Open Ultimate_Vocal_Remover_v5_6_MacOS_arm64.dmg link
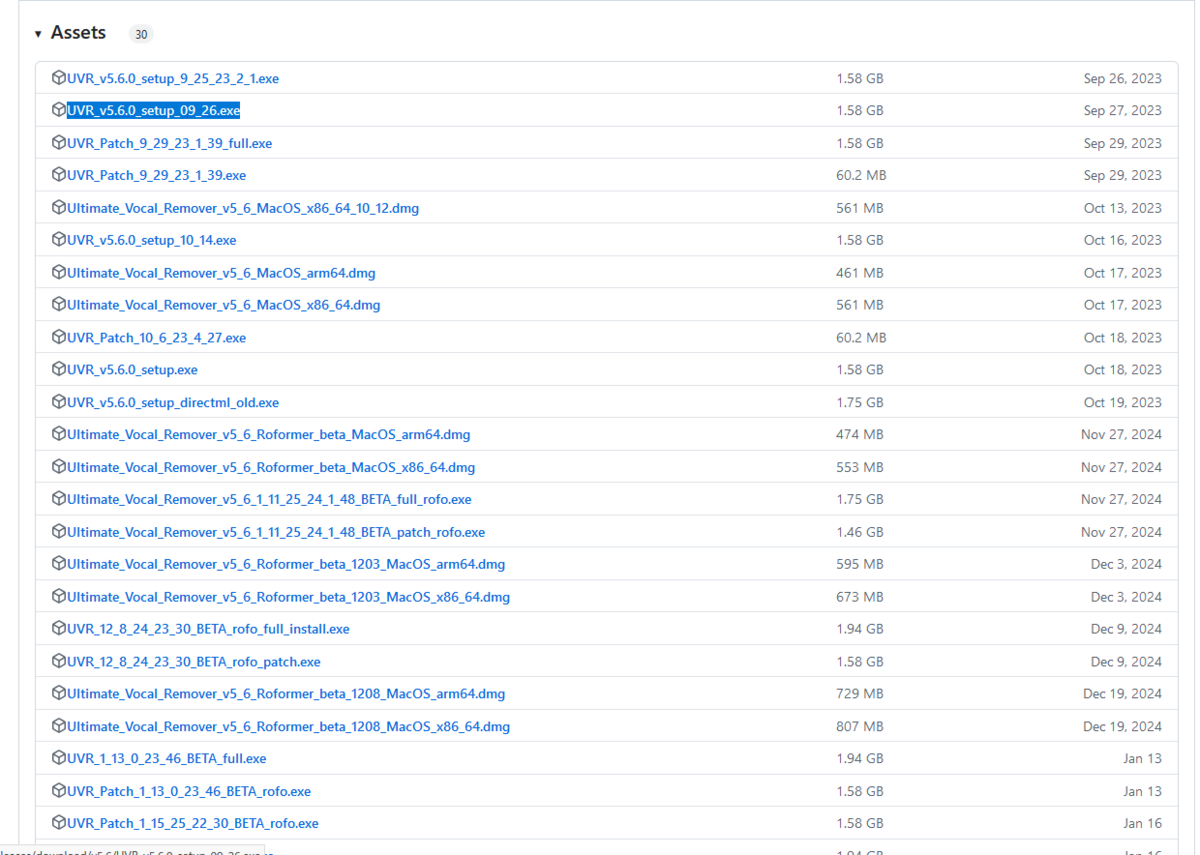Image resolution: width=1200 pixels, height=855 pixels. pyautogui.click(x=221, y=273)
